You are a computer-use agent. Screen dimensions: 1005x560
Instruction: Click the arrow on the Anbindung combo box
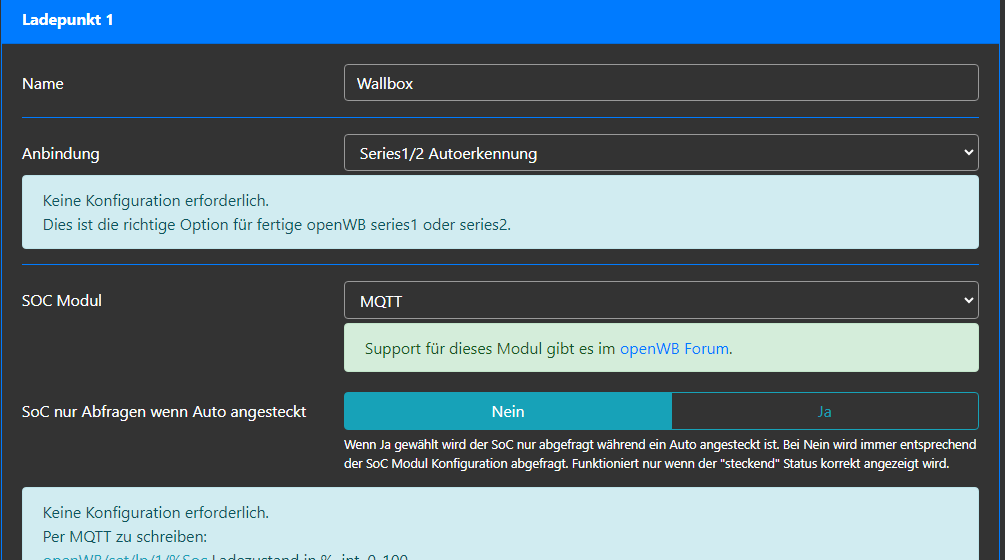pos(967,153)
